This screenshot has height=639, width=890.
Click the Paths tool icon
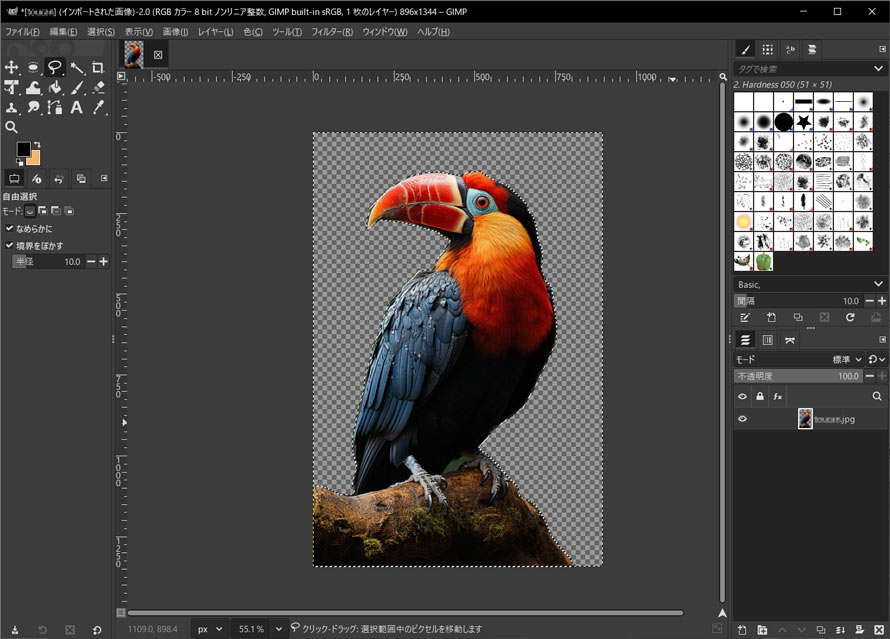pos(55,107)
